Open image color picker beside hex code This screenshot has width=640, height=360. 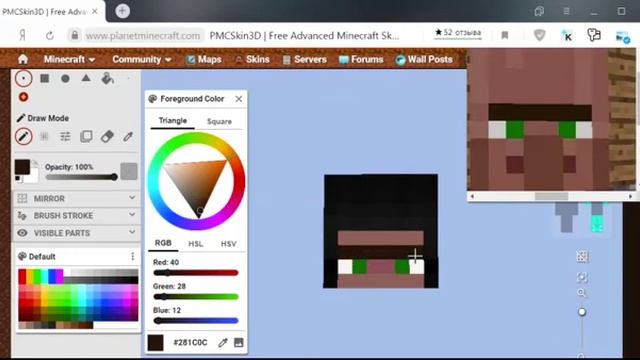239,342
